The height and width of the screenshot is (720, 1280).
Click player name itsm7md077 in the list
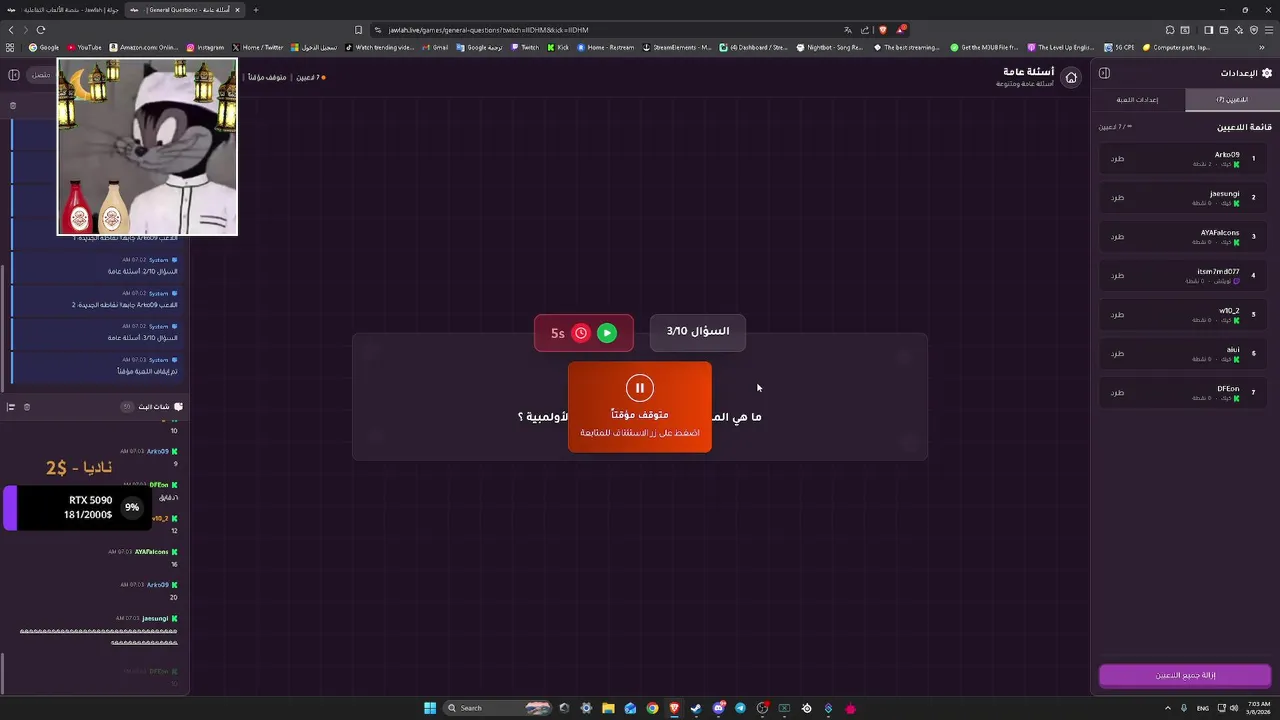(x=1218, y=272)
